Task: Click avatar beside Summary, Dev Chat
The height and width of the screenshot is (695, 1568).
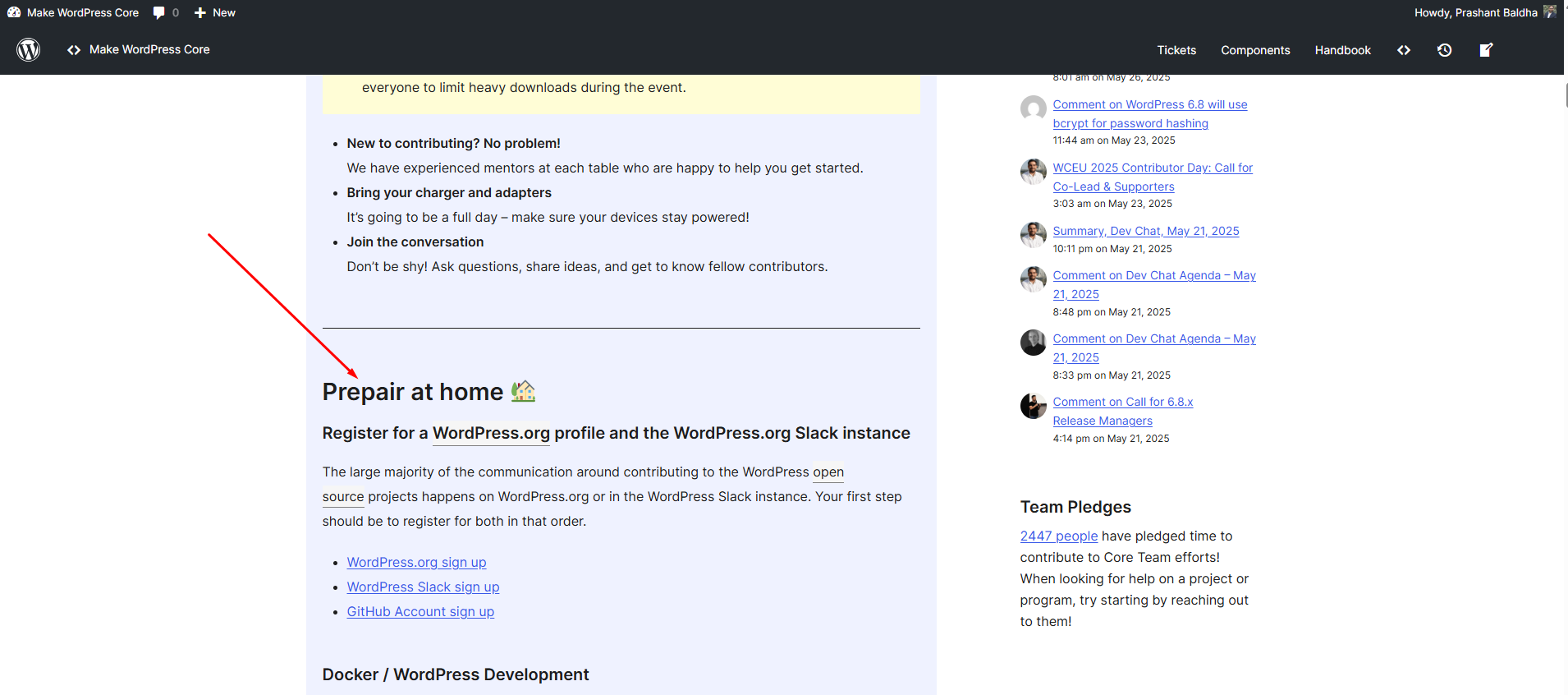Action: click(x=1034, y=235)
